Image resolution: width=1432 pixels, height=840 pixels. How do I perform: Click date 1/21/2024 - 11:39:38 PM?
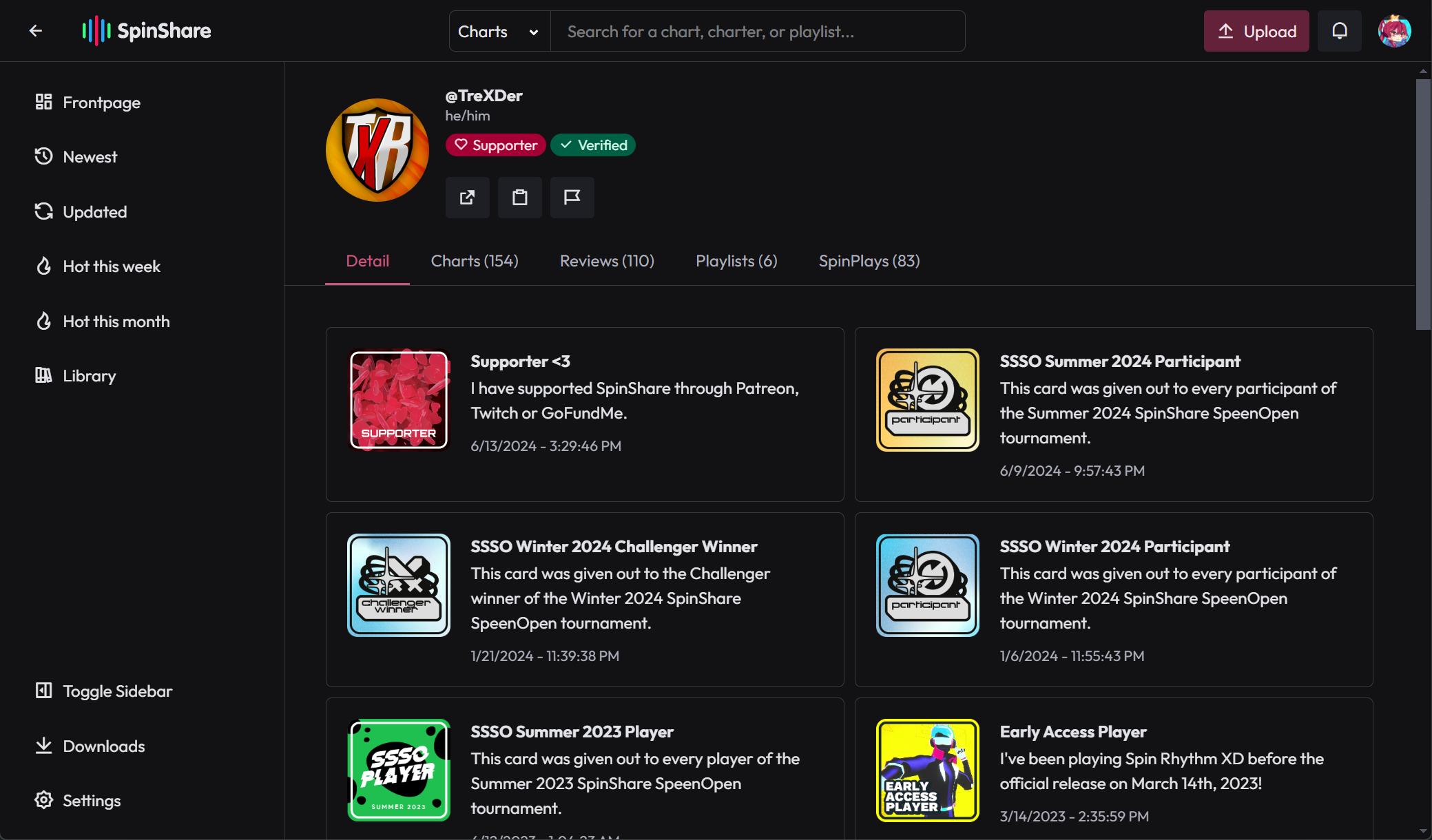tap(545, 656)
